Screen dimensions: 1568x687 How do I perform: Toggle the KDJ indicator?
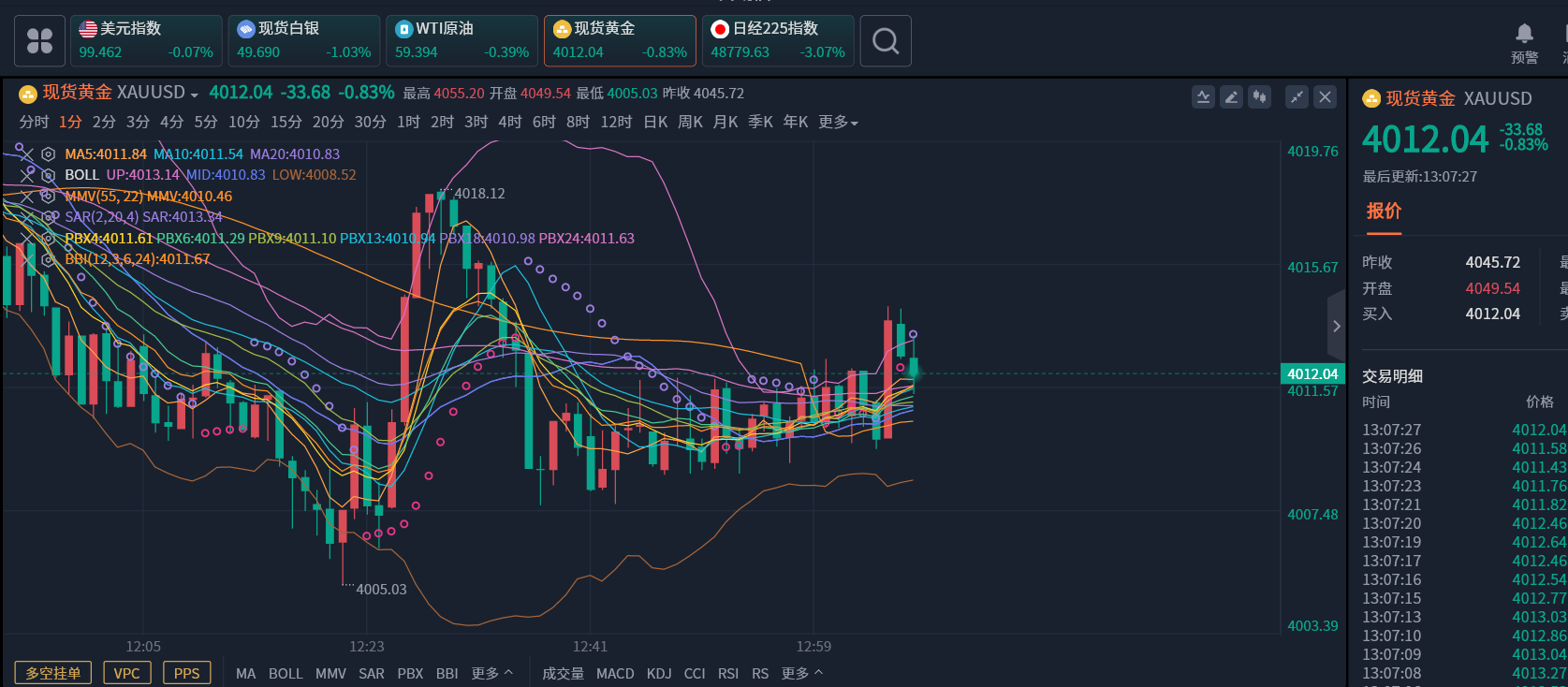tap(659, 673)
